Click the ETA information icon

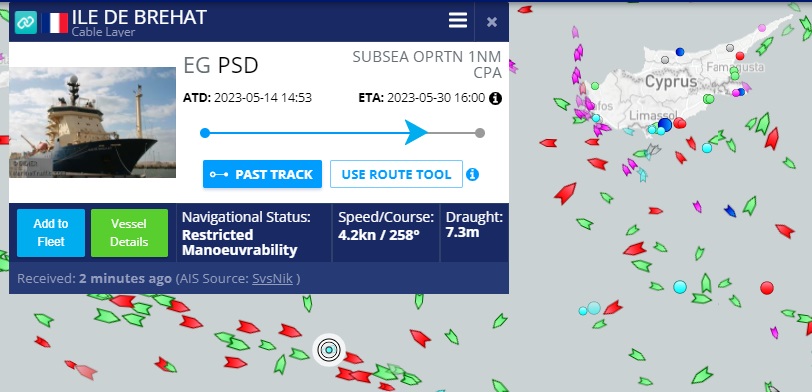point(496,98)
